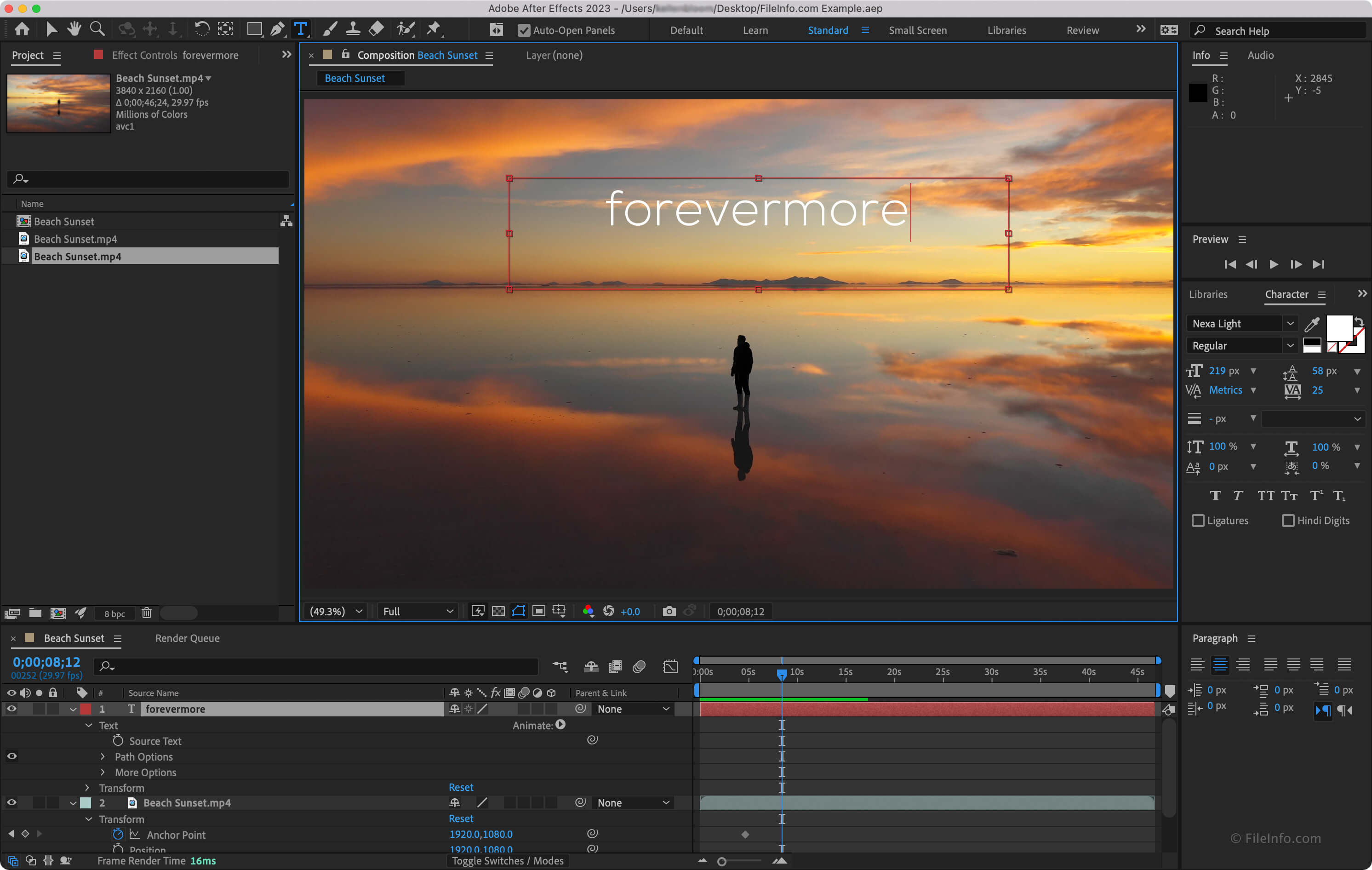This screenshot has height=870, width=1372.
Task: Expand More Options under forevermore Text
Action: pyautogui.click(x=103, y=772)
